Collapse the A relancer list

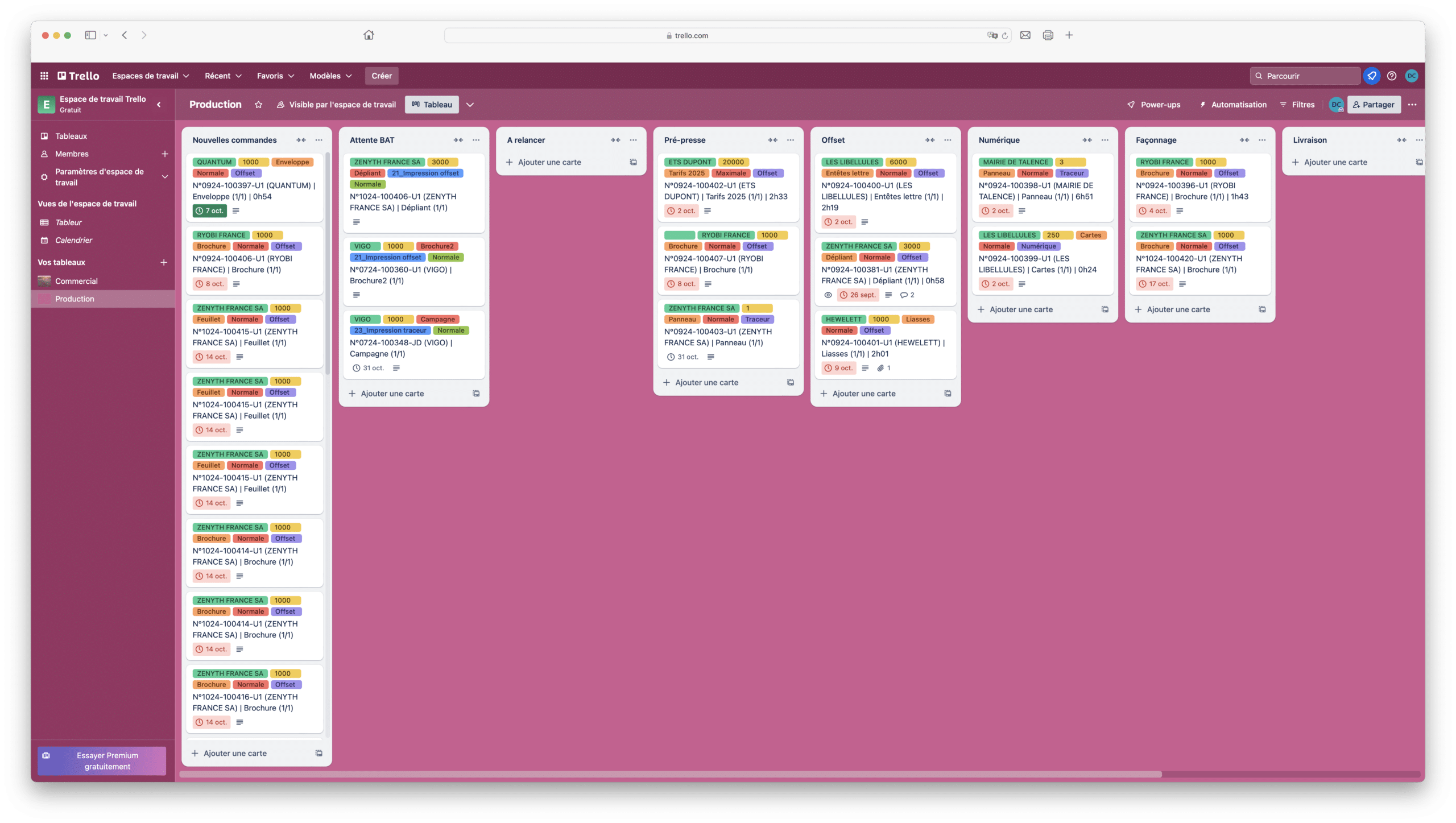[x=615, y=140]
